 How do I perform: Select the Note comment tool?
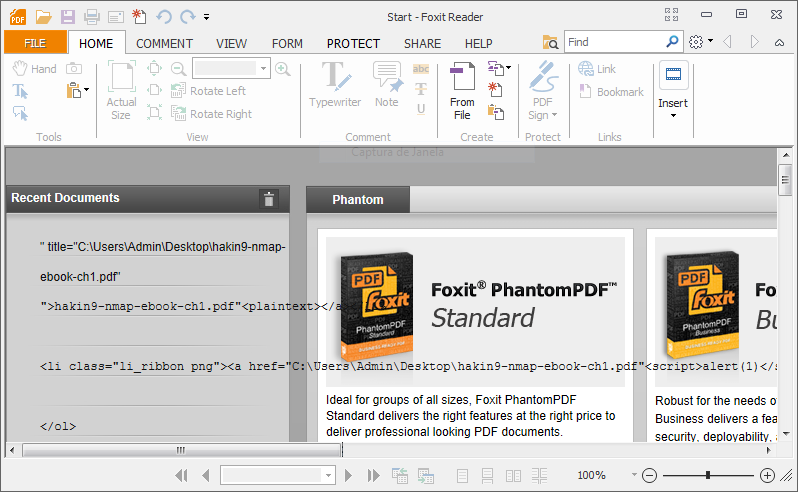[387, 84]
